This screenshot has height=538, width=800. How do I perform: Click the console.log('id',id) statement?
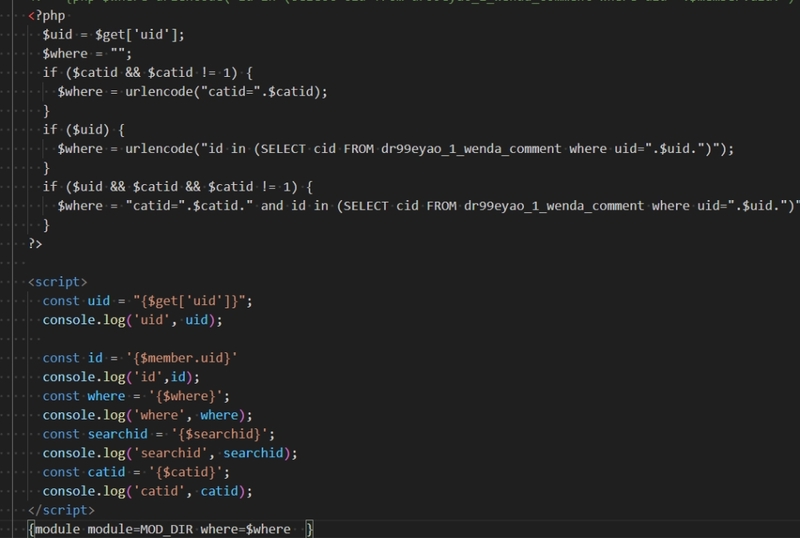121,377
